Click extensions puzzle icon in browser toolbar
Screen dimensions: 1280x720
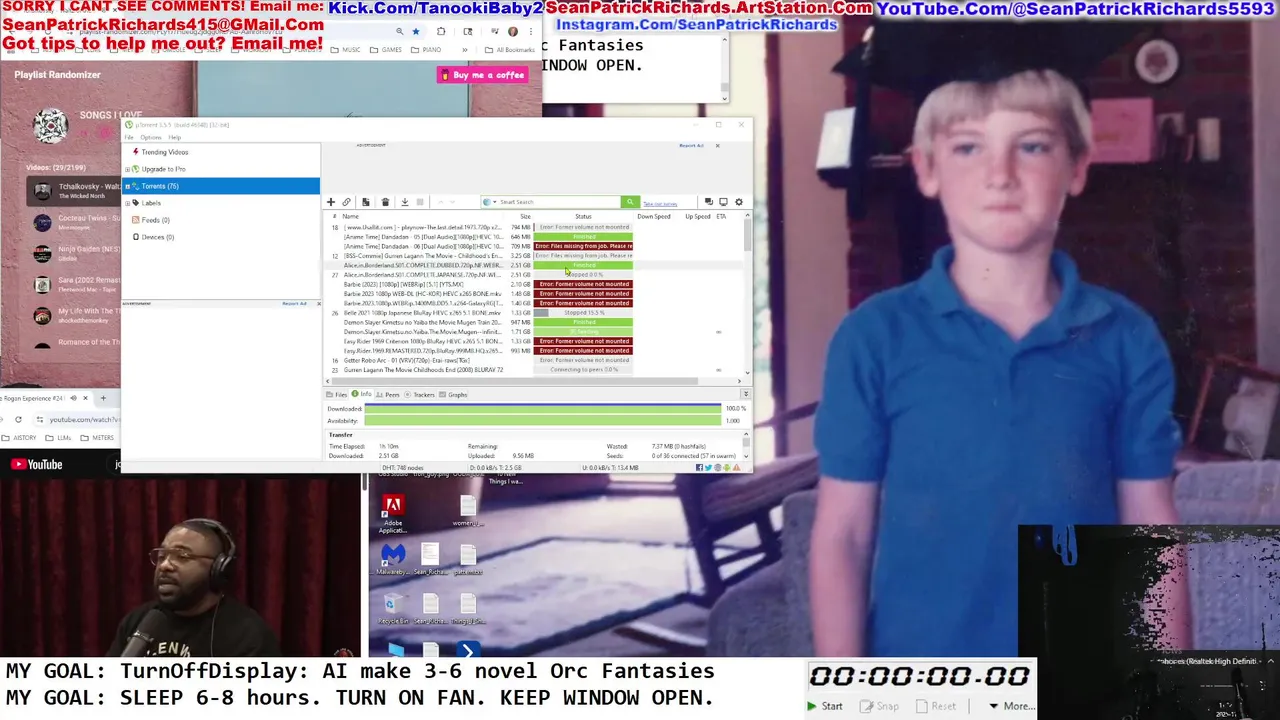point(440,31)
